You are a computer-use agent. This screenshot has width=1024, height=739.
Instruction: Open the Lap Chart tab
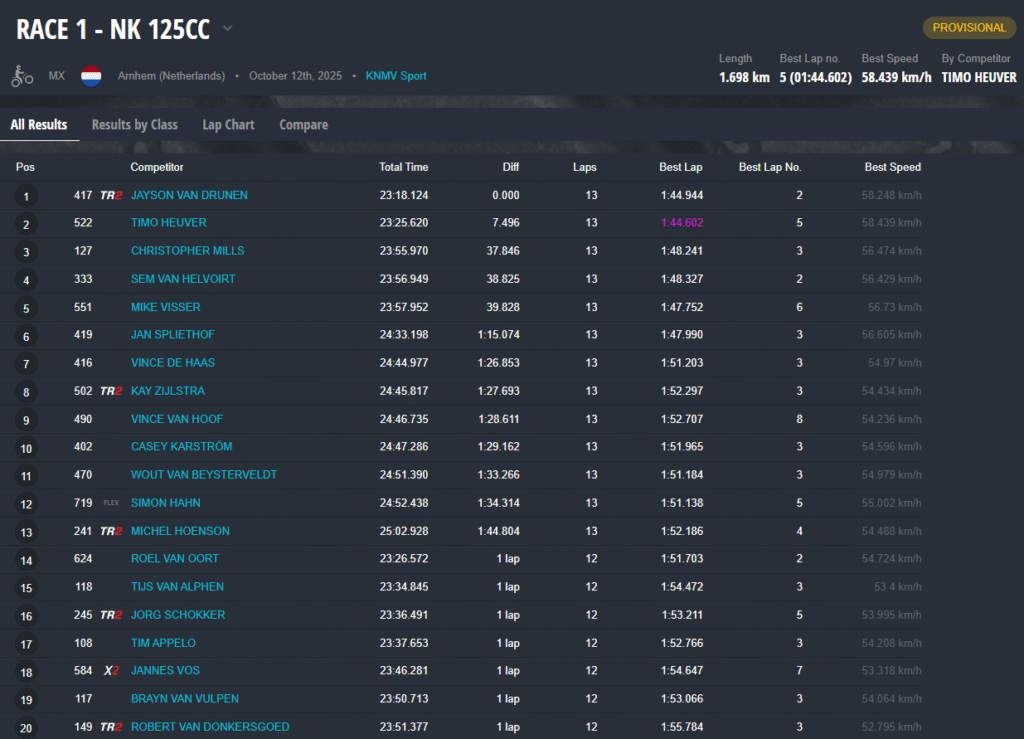pyautogui.click(x=228, y=125)
